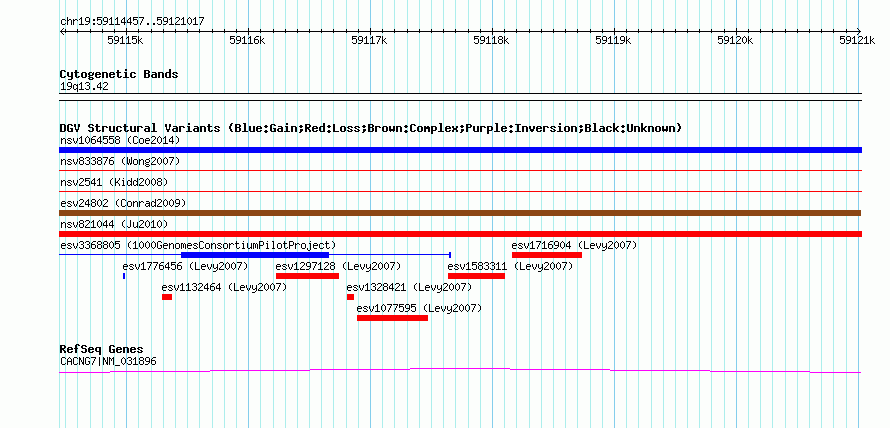Click the red esv1583311 loss bar
The width and height of the screenshot is (890, 428).
(476, 276)
